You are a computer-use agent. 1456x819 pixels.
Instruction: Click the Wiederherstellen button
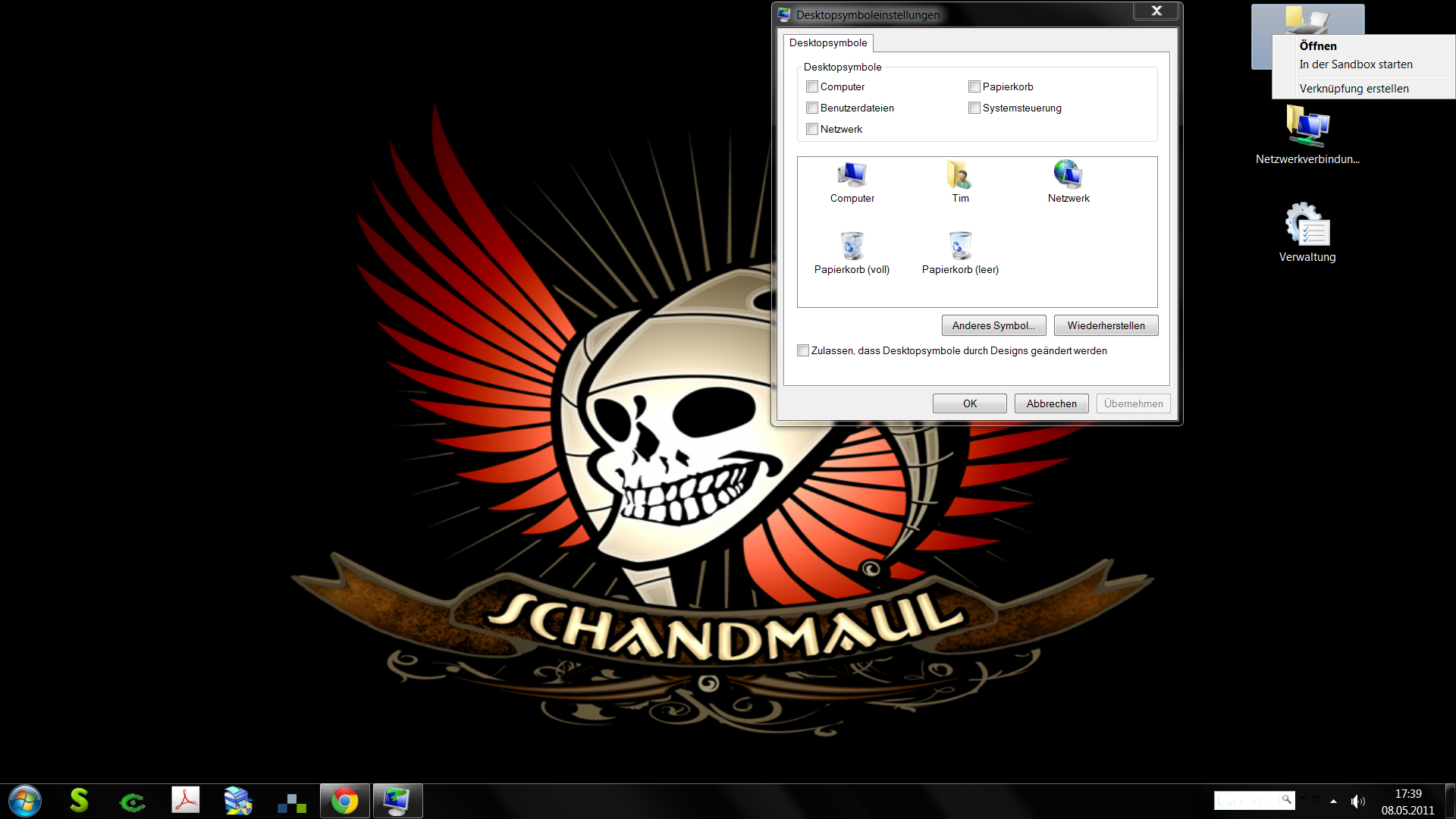click(1106, 325)
